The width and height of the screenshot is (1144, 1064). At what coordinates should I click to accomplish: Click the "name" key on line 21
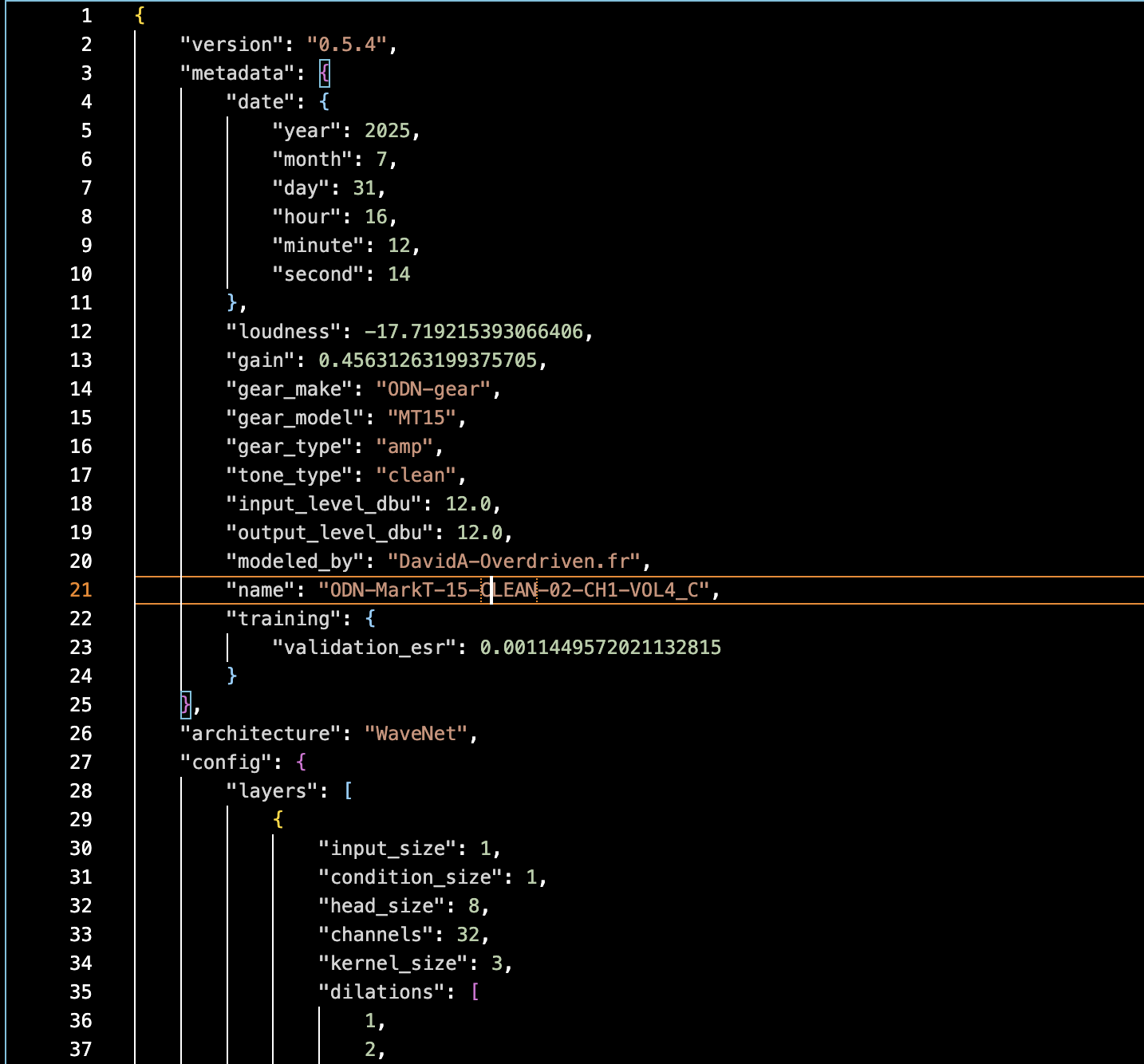[x=261, y=590]
